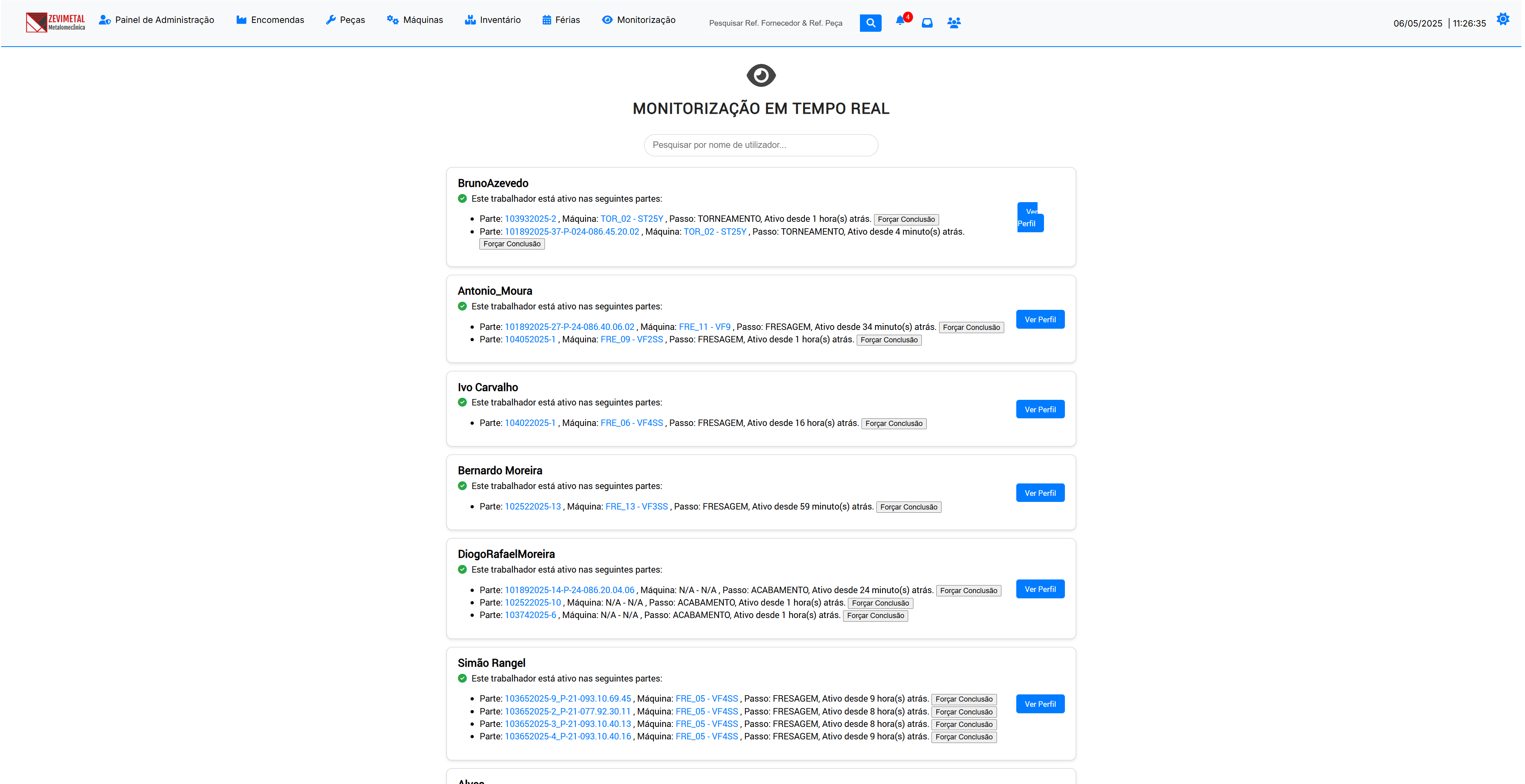Open Ver Perfil for Bernardo Moreira

tap(1040, 493)
